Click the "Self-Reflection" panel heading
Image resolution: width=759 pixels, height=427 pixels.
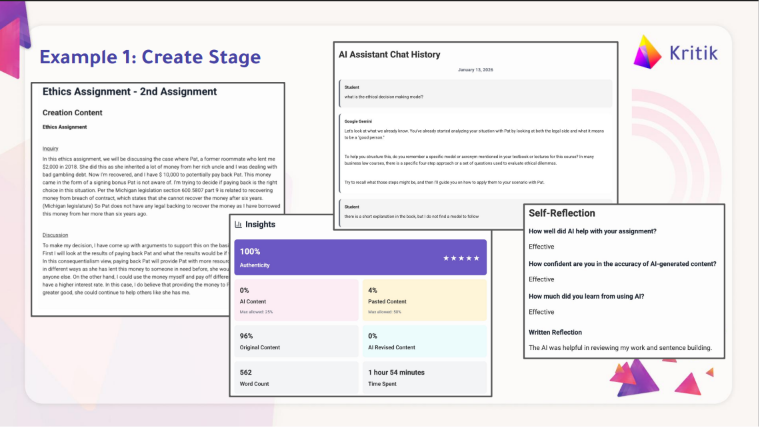(562, 214)
